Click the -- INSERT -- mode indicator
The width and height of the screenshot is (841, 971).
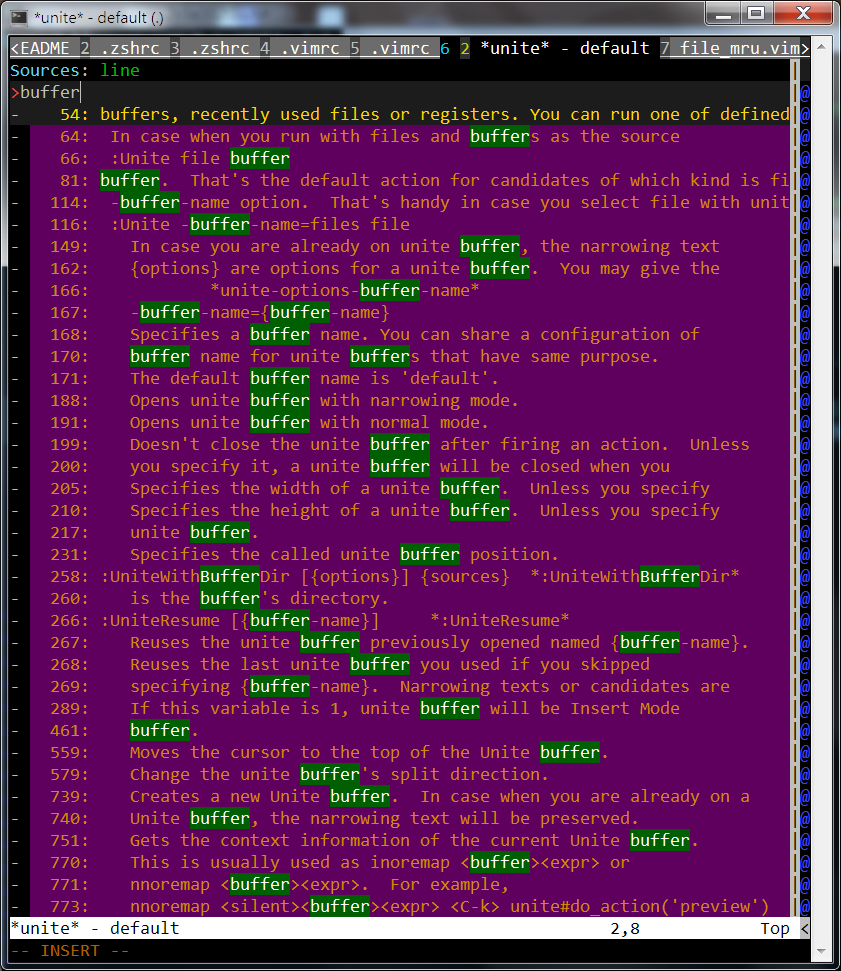click(70, 951)
